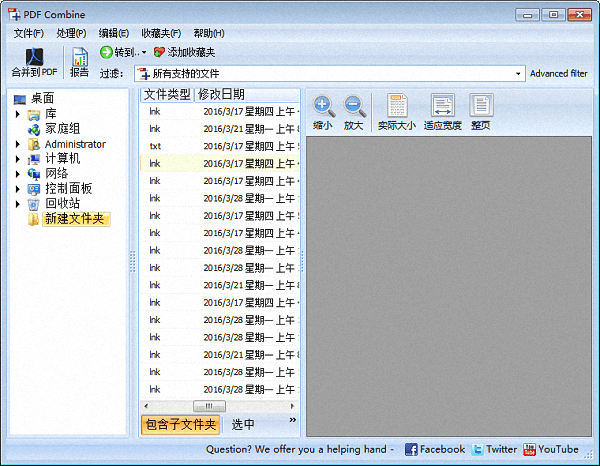The image size is (600, 466).
Task: Expand the Control Panel (控制面板) node
Action: point(18,189)
